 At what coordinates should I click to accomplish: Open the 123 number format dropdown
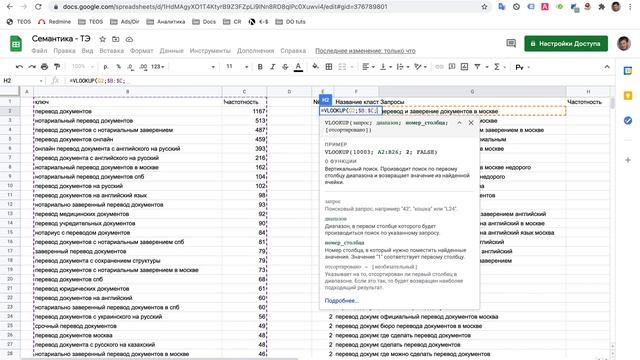[x=158, y=67]
